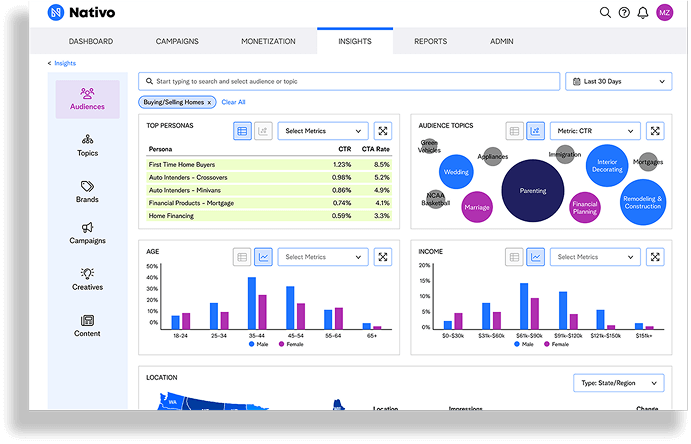Select the Wedding bubble

coord(456,172)
